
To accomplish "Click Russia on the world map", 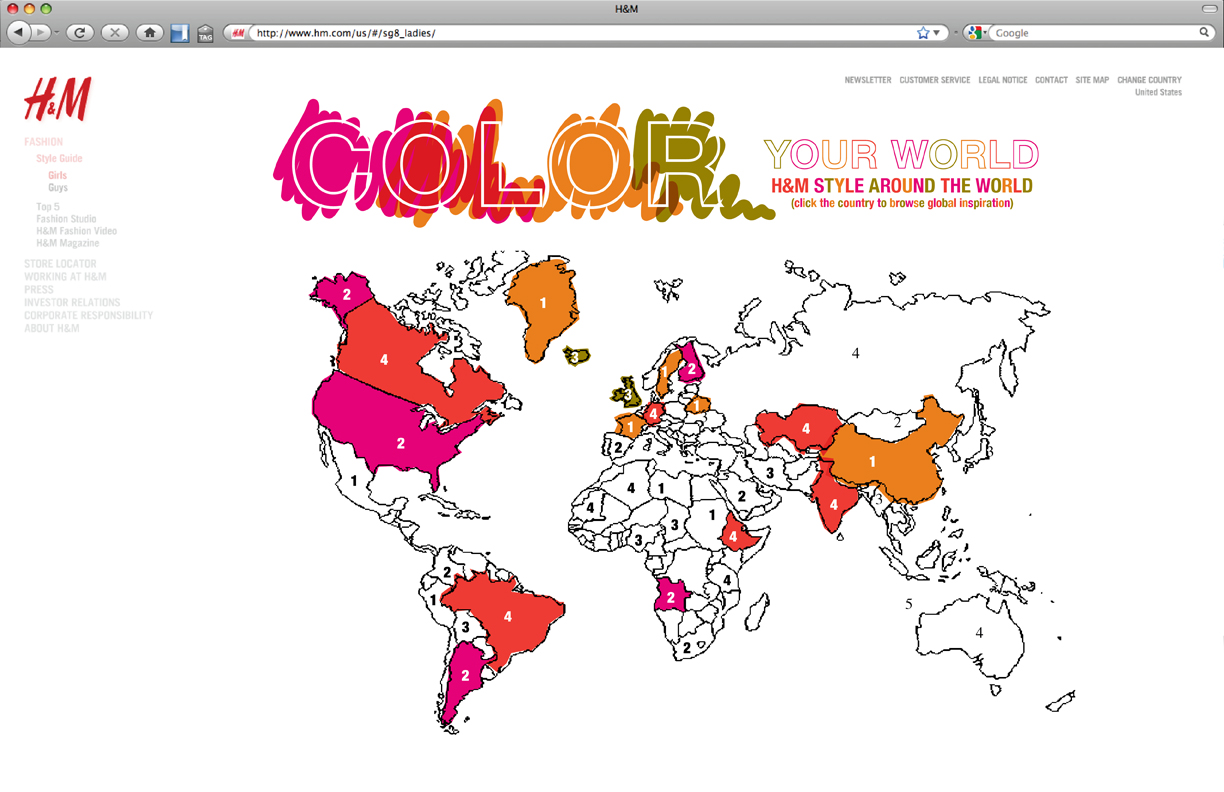I will coord(855,353).
